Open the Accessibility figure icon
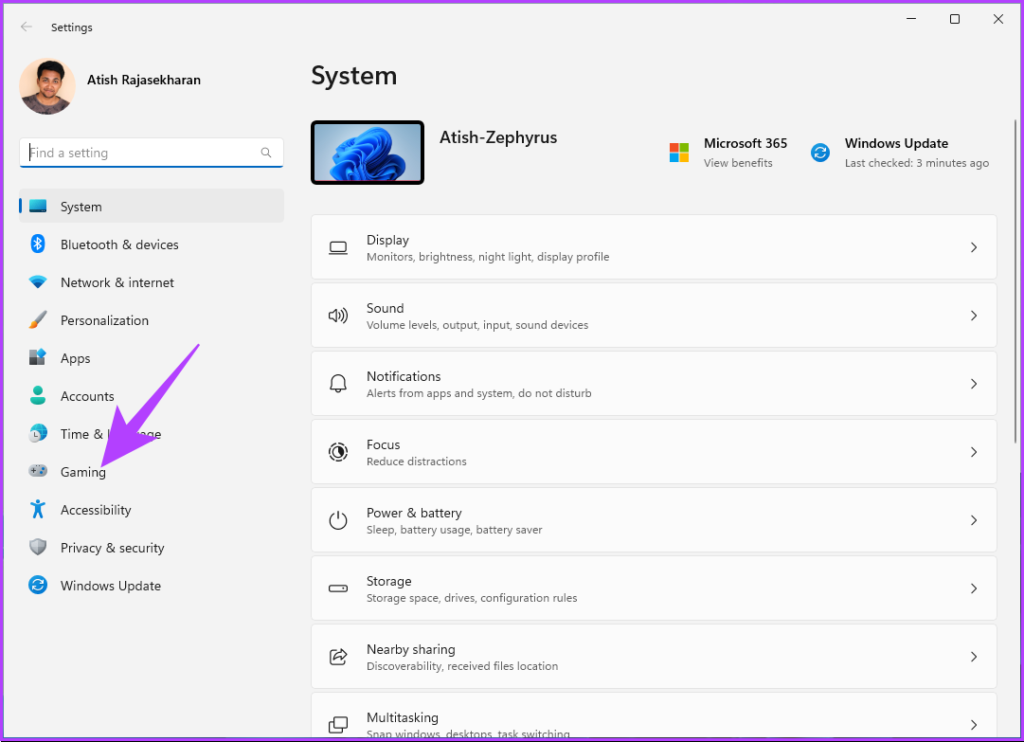 click(x=38, y=510)
